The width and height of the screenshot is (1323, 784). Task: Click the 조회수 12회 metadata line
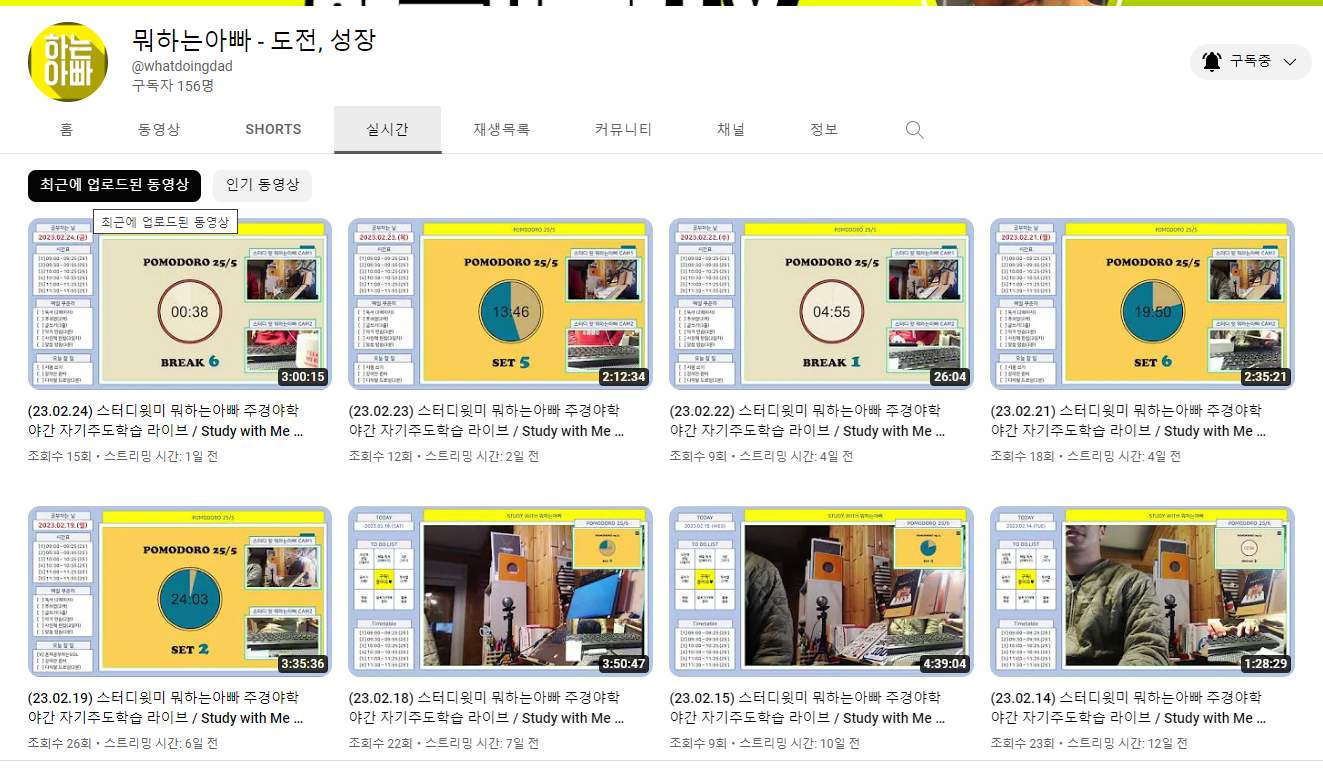coord(443,456)
